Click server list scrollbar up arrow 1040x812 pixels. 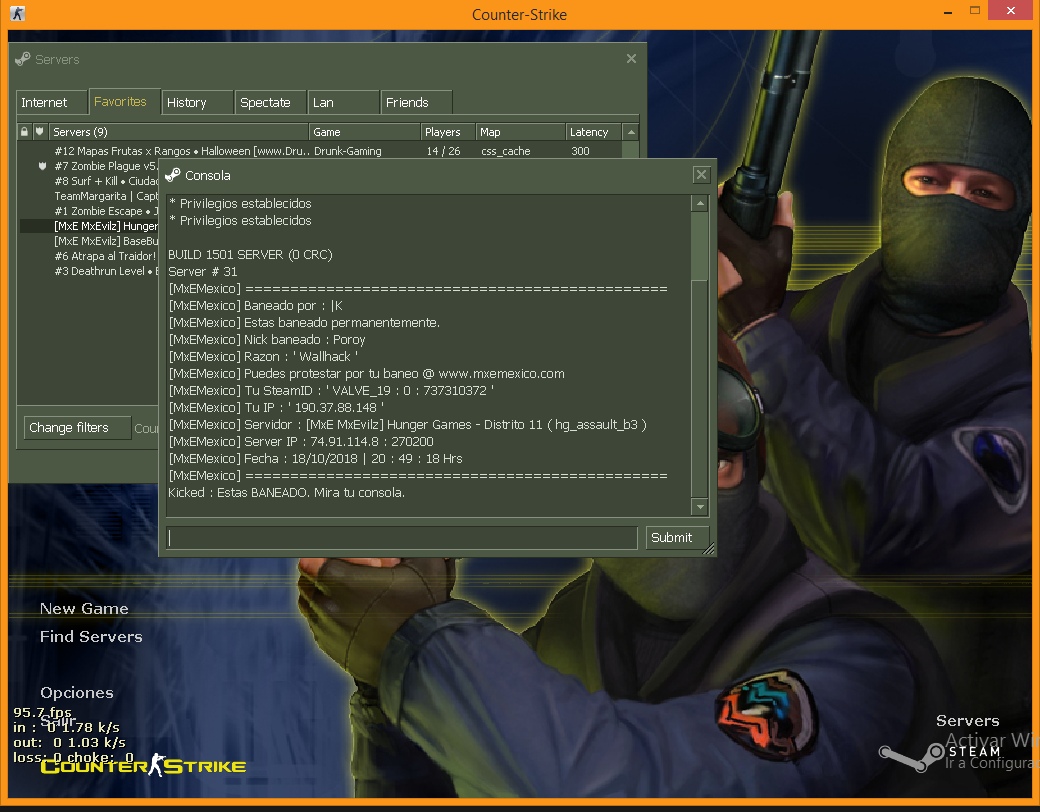(631, 132)
